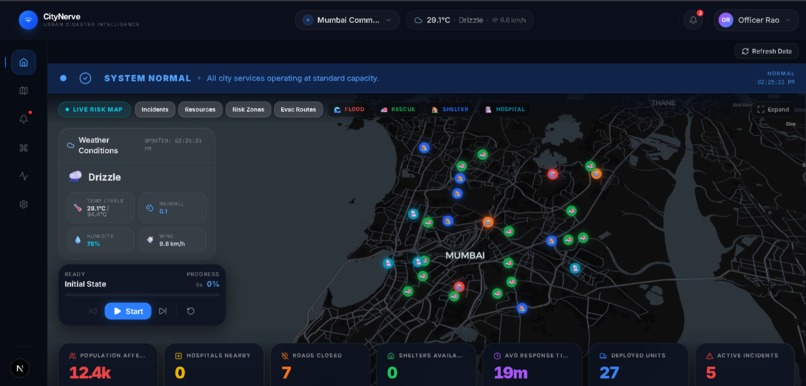Click the Next.js N badge
This screenshot has height=386, width=806.
pyautogui.click(x=20, y=368)
